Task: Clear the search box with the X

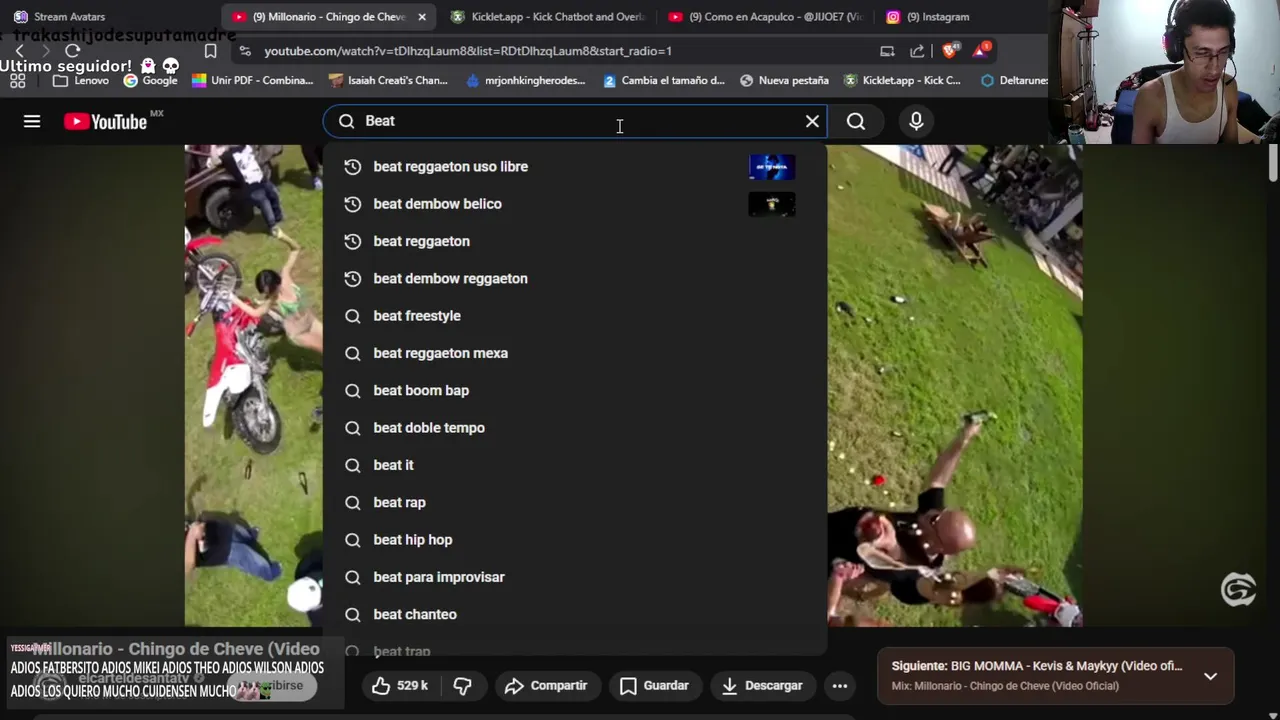Action: pyautogui.click(x=812, y=121)
